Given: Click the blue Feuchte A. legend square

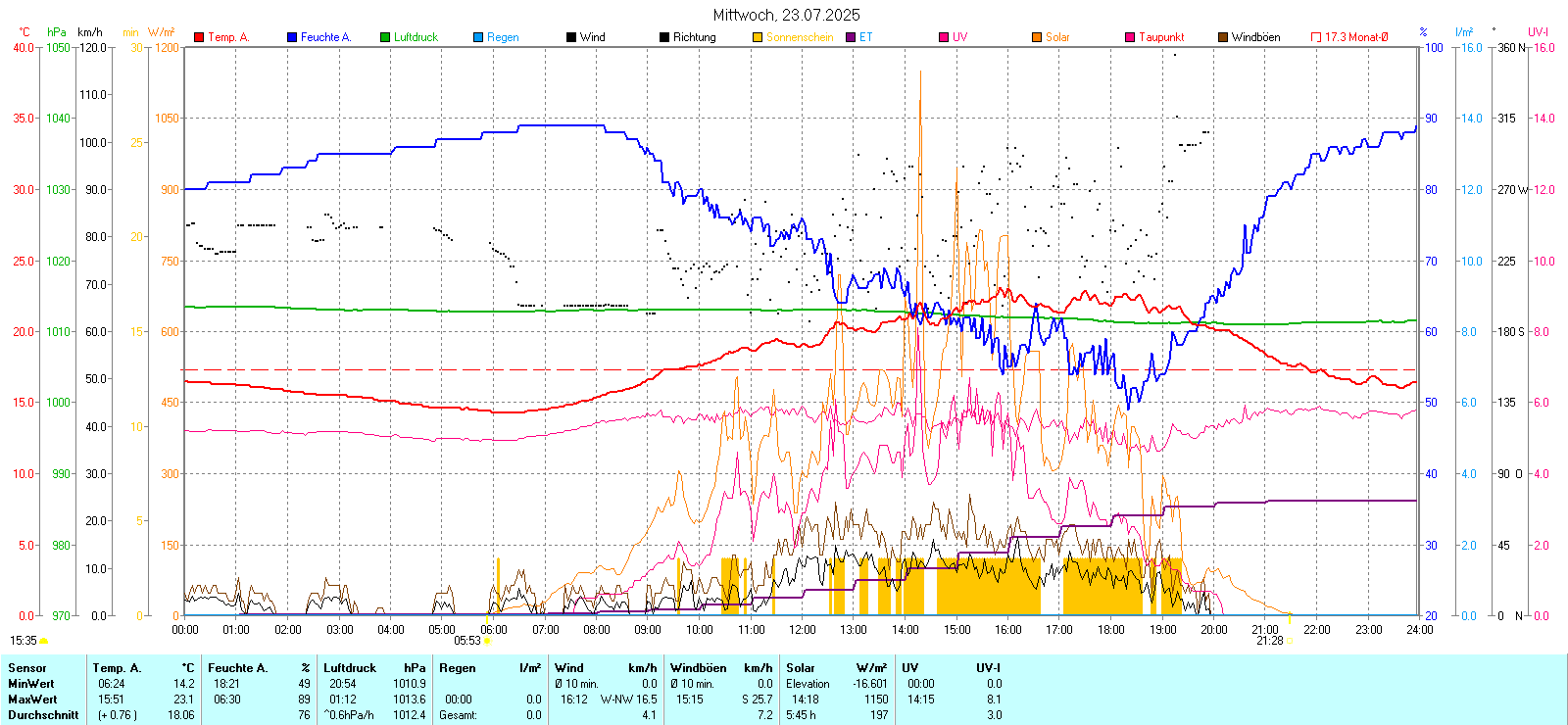Looking at the screenshot, I should [292, 37].
